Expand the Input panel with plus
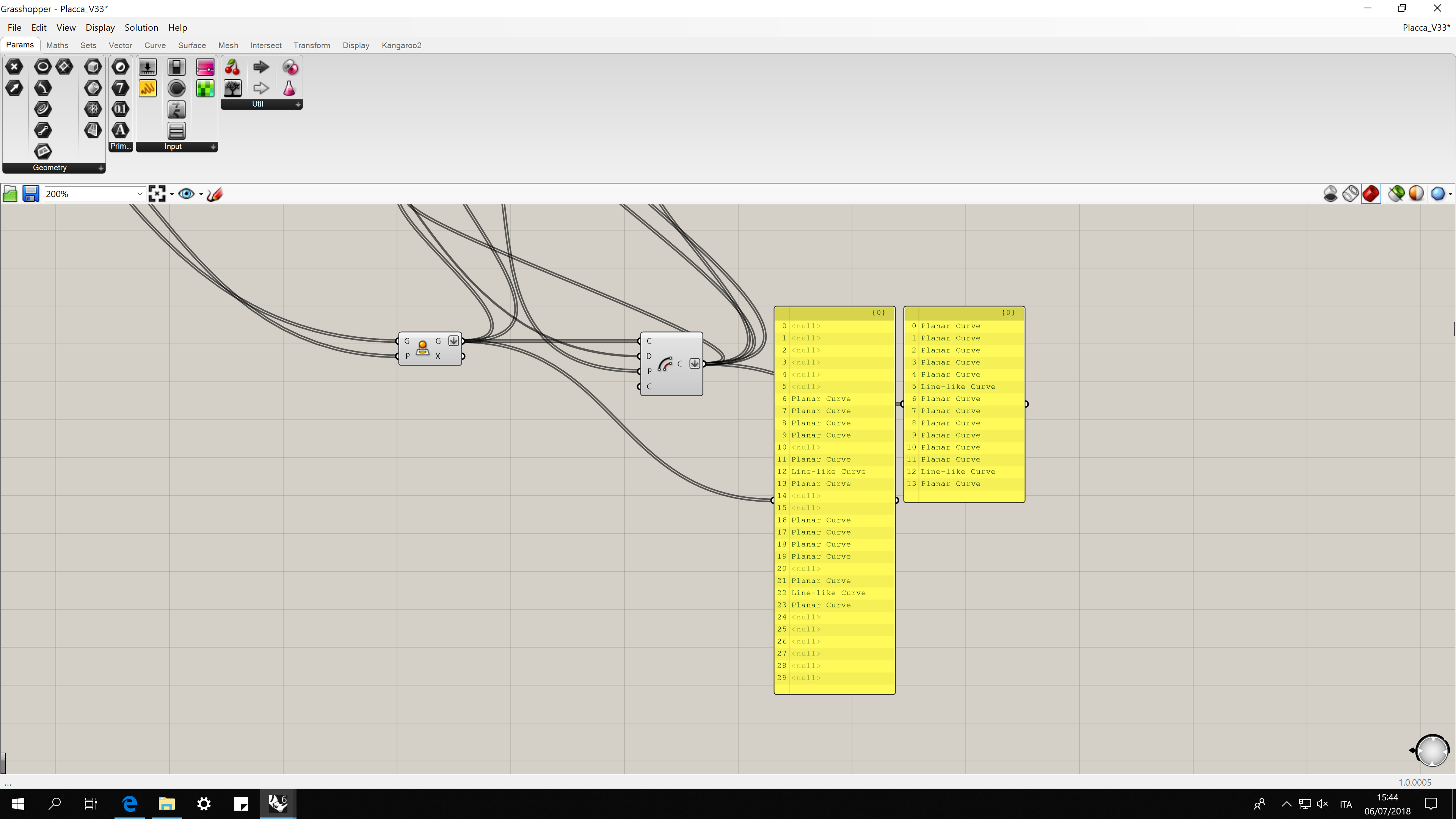 click(x=213, y=147)
